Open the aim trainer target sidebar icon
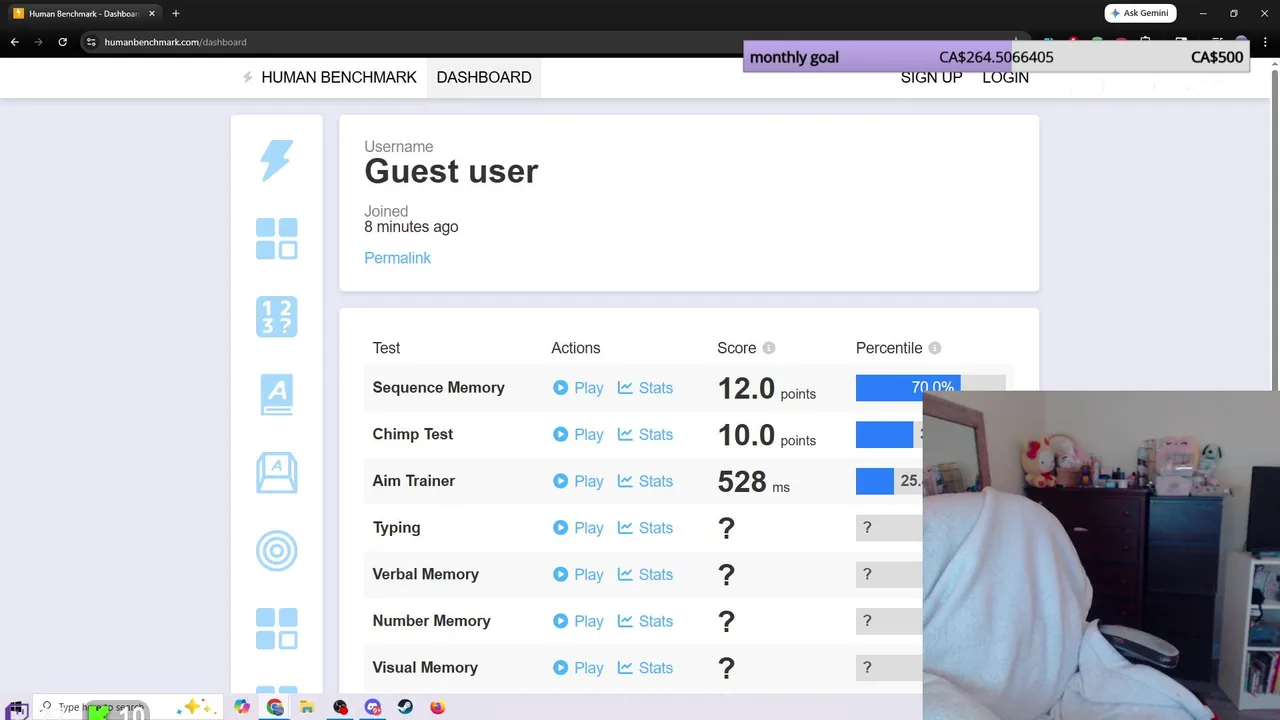Image resolution: width=1280 pixels, height=720 pixels. pyautogui.click(x=277, y=550)
